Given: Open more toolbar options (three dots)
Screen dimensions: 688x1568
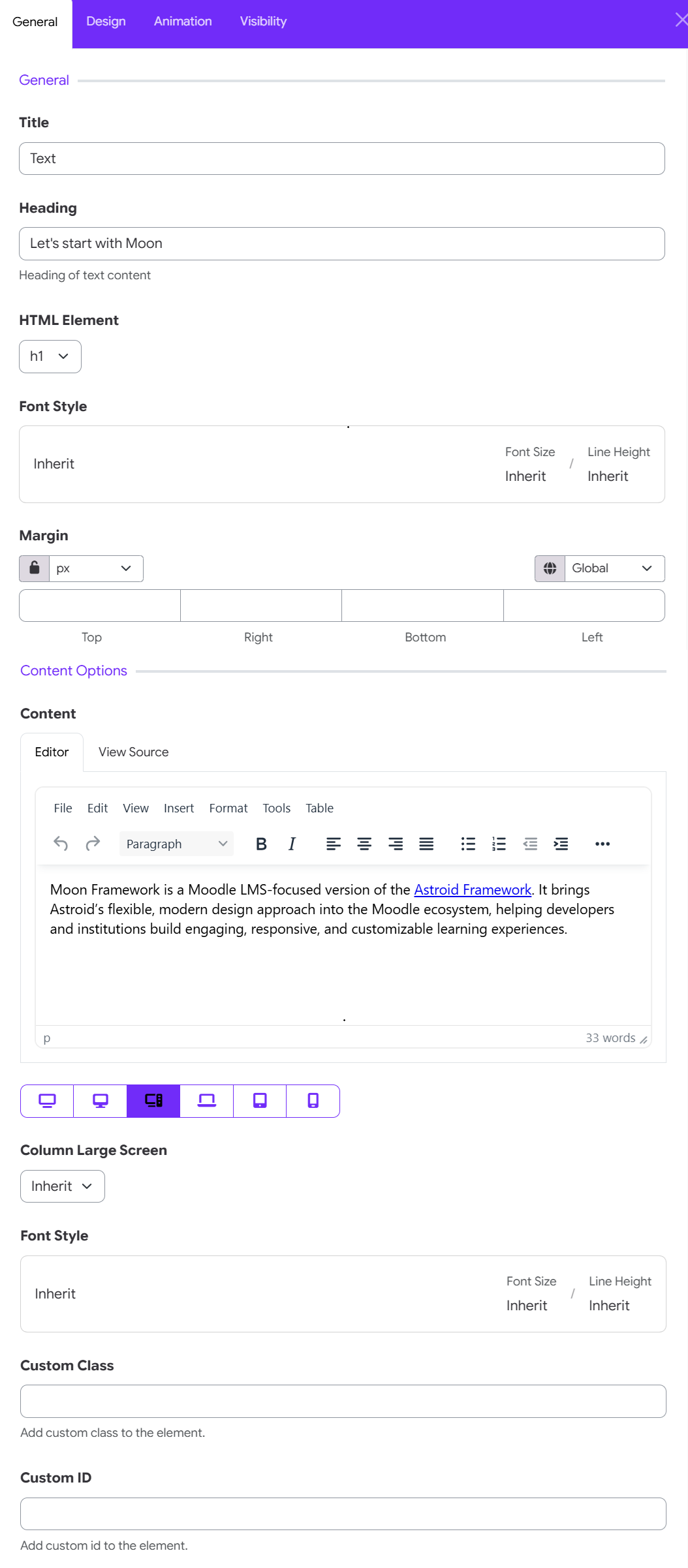Looking at the screenshot, I should pyautogui.click(x=602, y=844).
